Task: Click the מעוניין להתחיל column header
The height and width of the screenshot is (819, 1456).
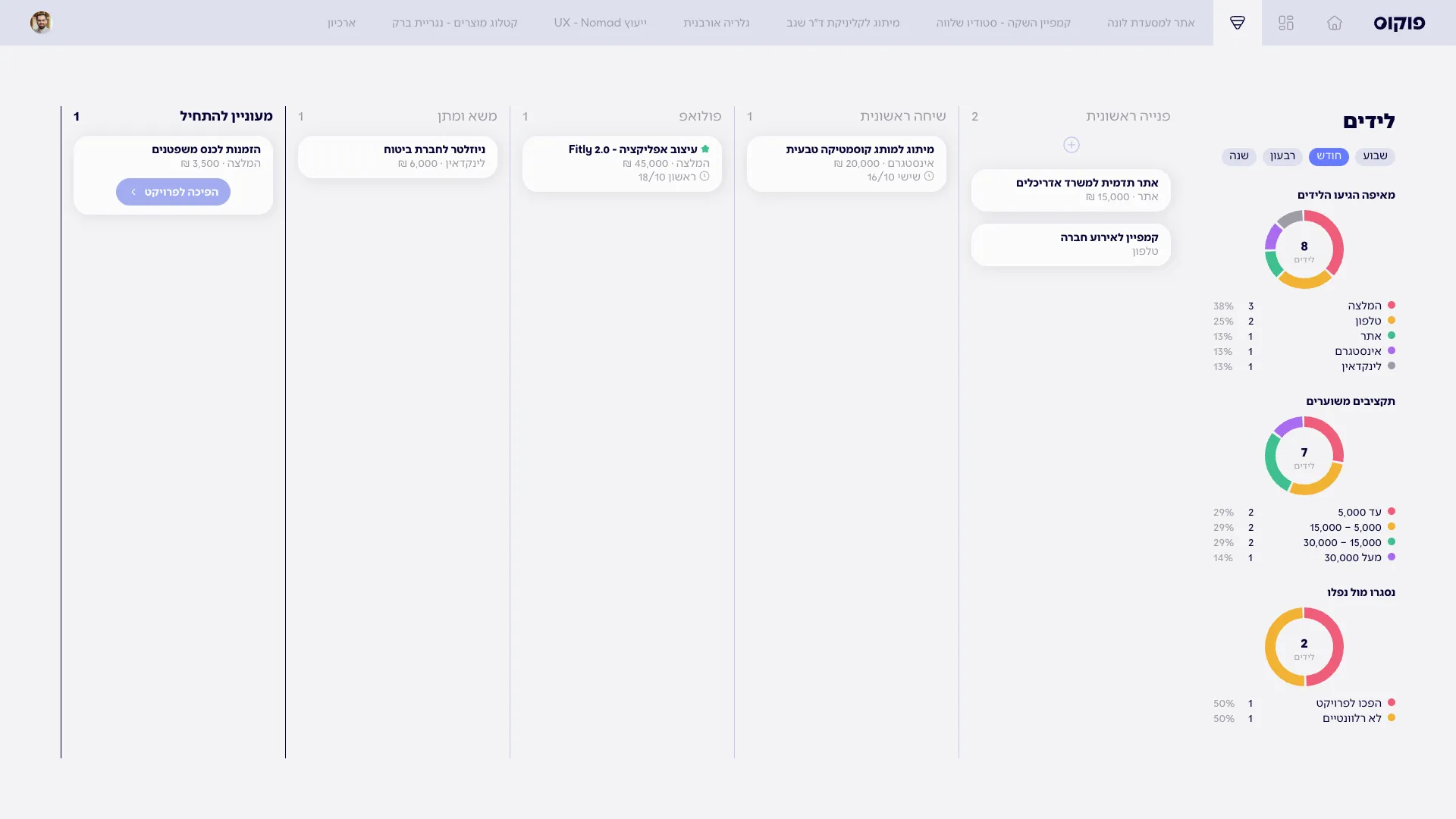Action: pyautogui.click(x=226, y=116)
